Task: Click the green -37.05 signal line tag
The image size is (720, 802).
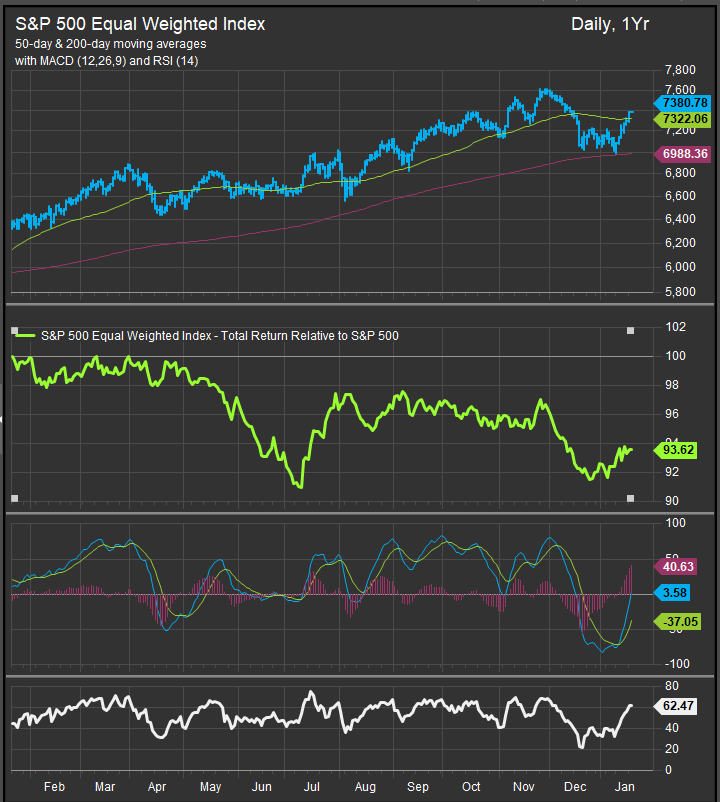Action: coord(678,622)
